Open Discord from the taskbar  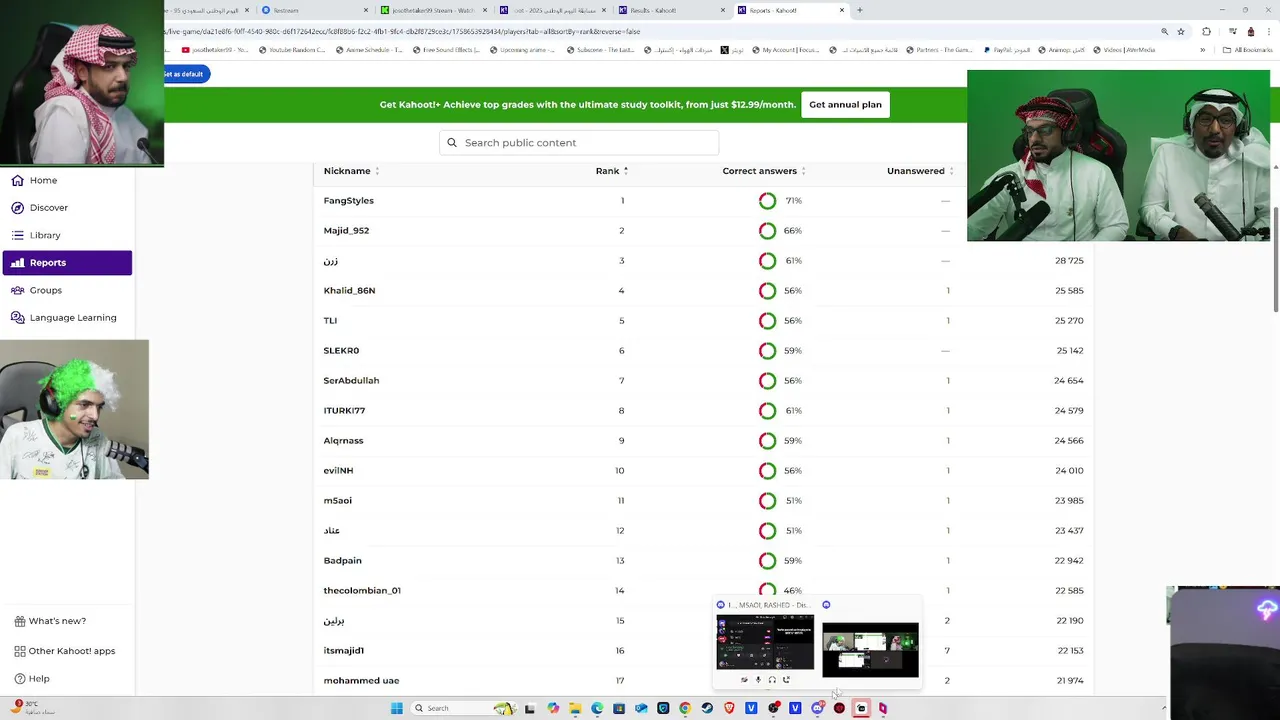tap(817, 708)
